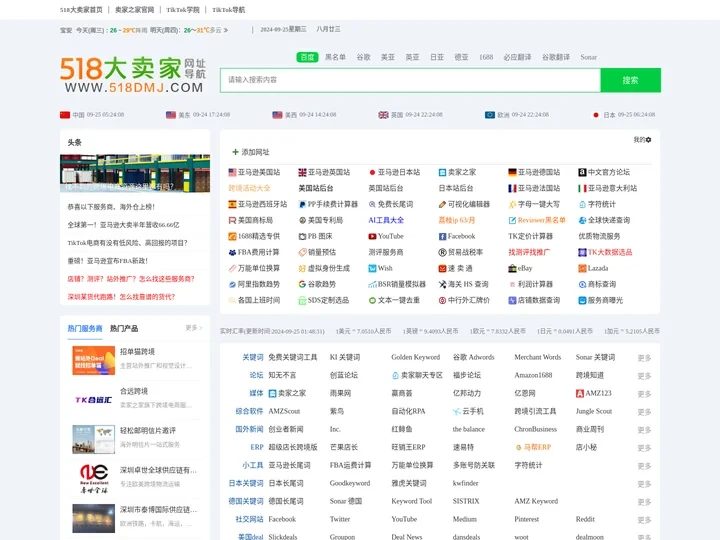The image size is (720, 540).
Task: Open 轻松邮明信片邀评 thumbnail
Action: point(94,439)
